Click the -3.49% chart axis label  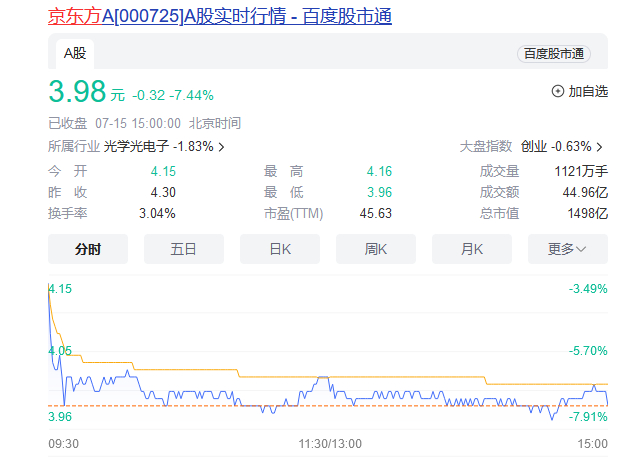pyautogui.click(x=588, y=289)
